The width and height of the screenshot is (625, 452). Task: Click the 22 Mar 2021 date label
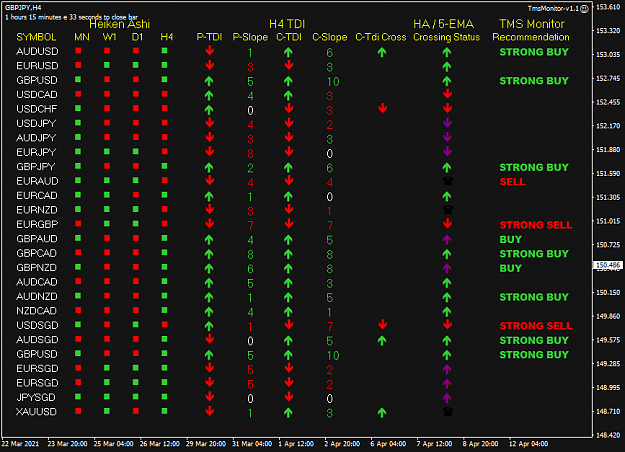(x=20, y=444)
